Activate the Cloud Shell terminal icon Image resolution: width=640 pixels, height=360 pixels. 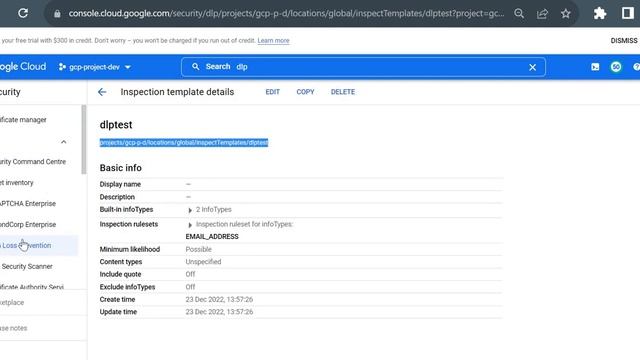click(595, 67)
